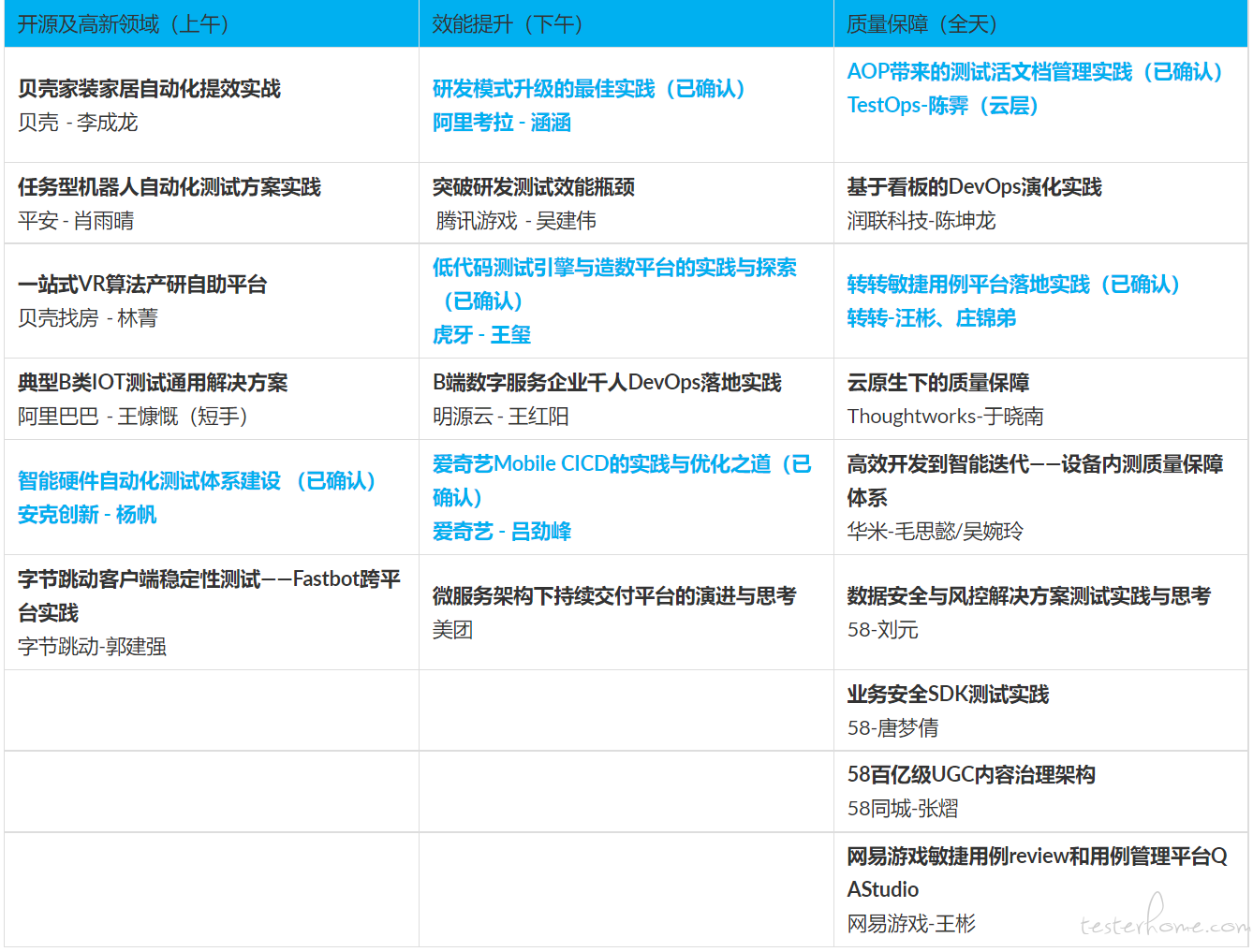Select the title 网易游戏敏捷用例review和用例管理平台QAStudio
1253x952 pixels.
(x=1037, y=873)
